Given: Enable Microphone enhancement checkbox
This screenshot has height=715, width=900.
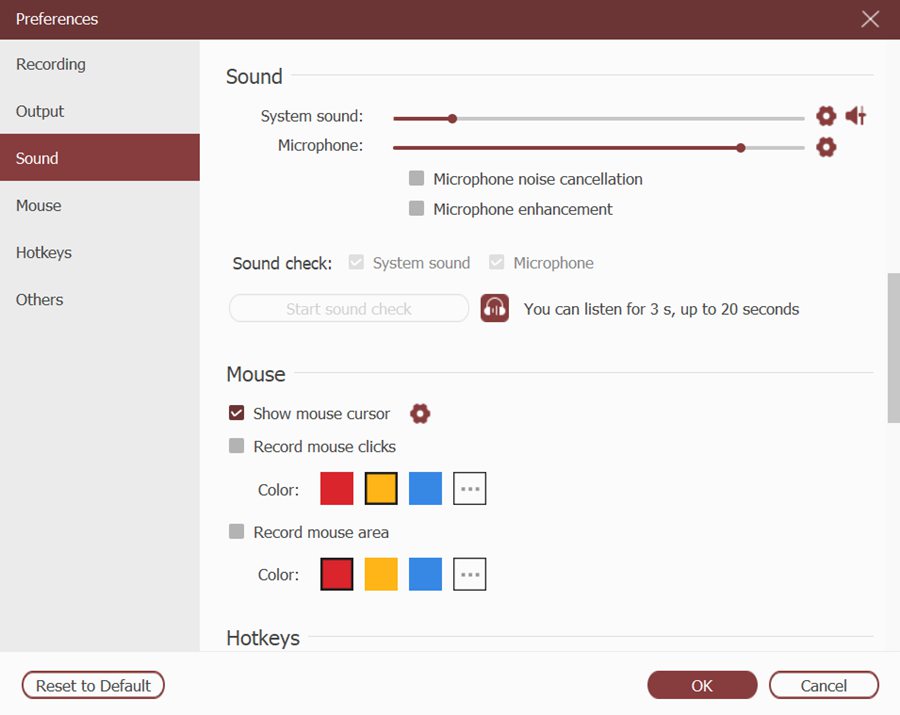Looking at the screenshot, I should click(x=417, y=209).
